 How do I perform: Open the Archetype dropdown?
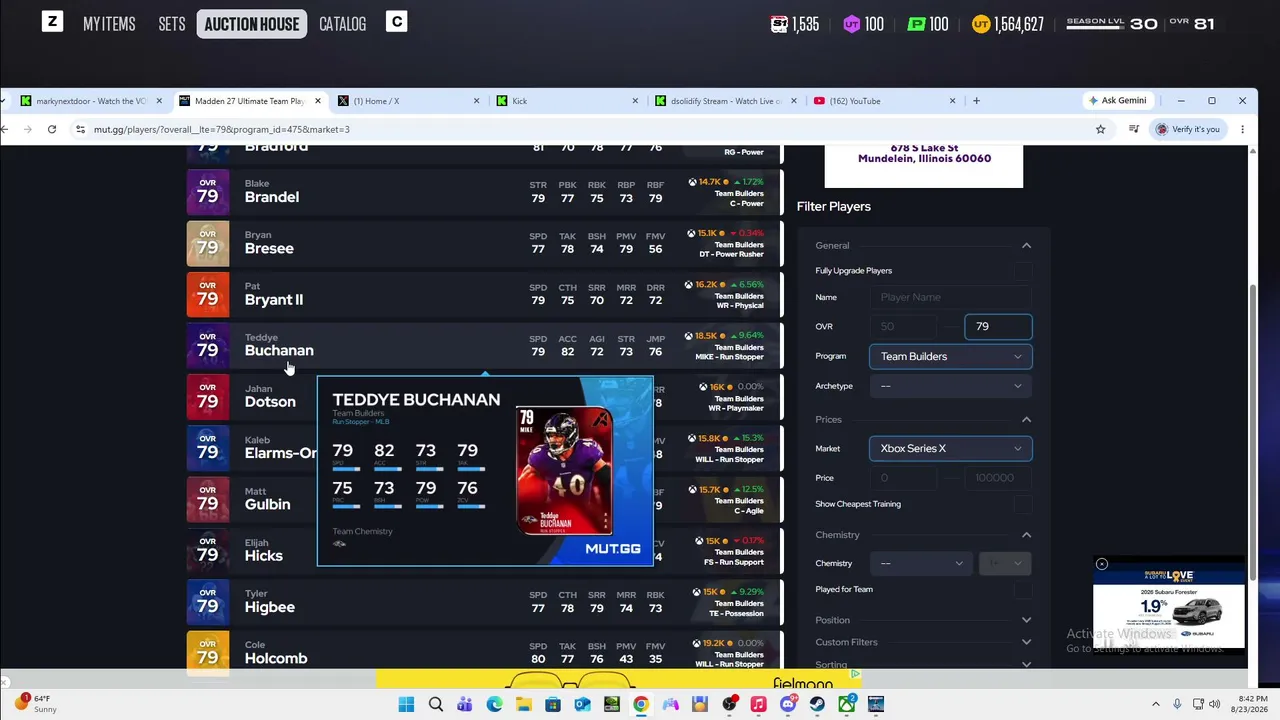point(950,386)
